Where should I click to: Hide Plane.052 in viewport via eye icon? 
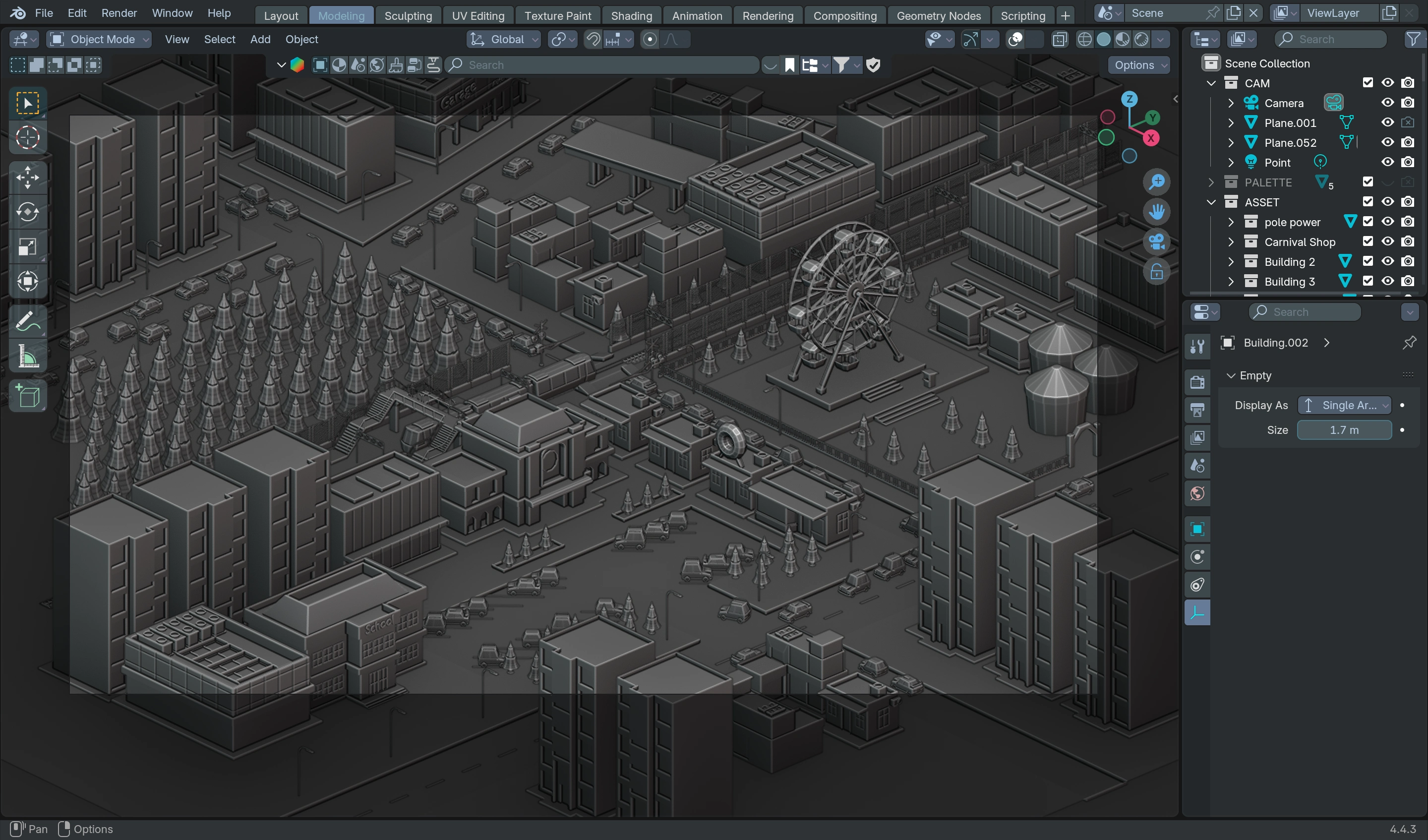click(1387, 142)
